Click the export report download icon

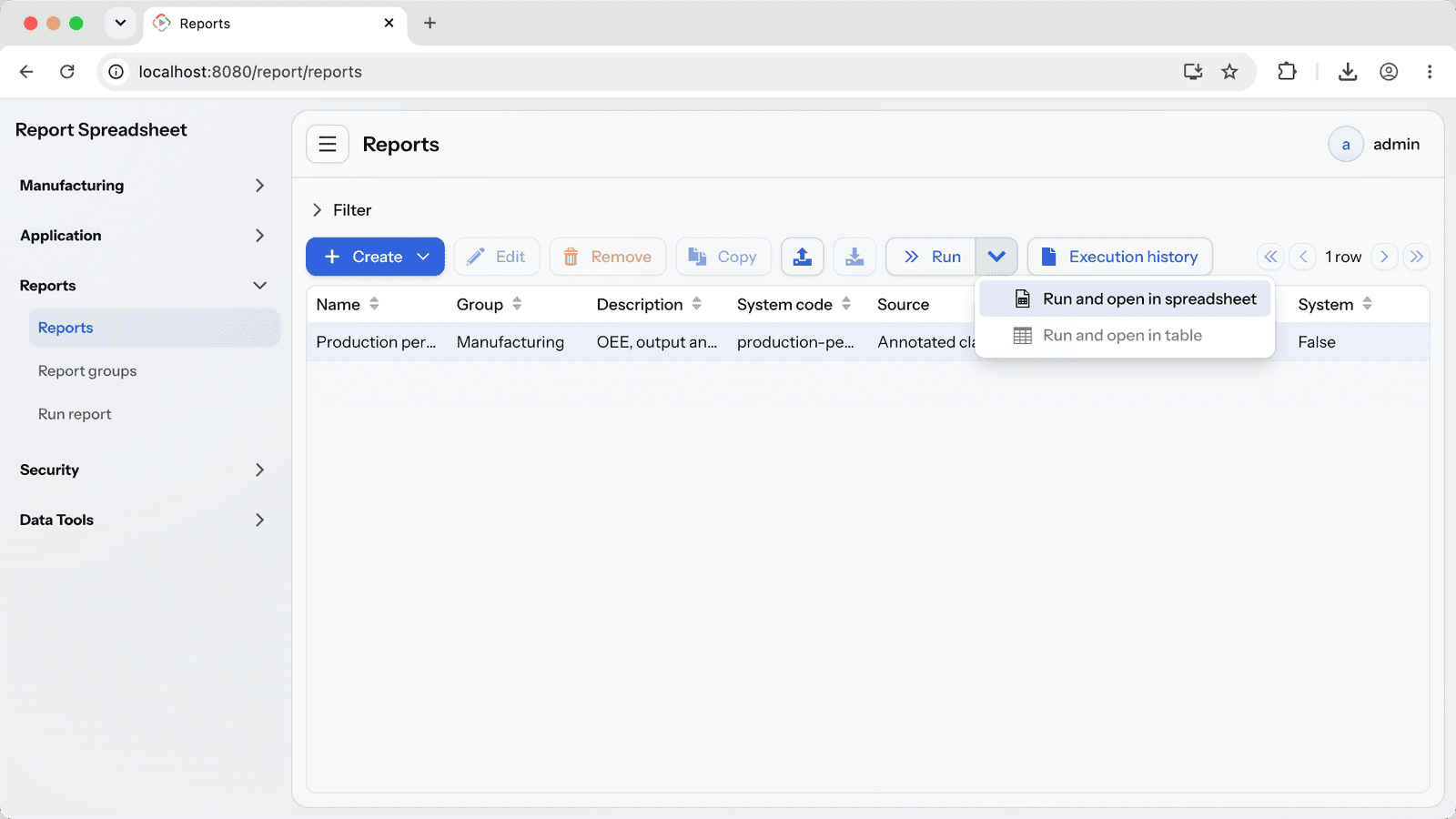pos(854,257)
